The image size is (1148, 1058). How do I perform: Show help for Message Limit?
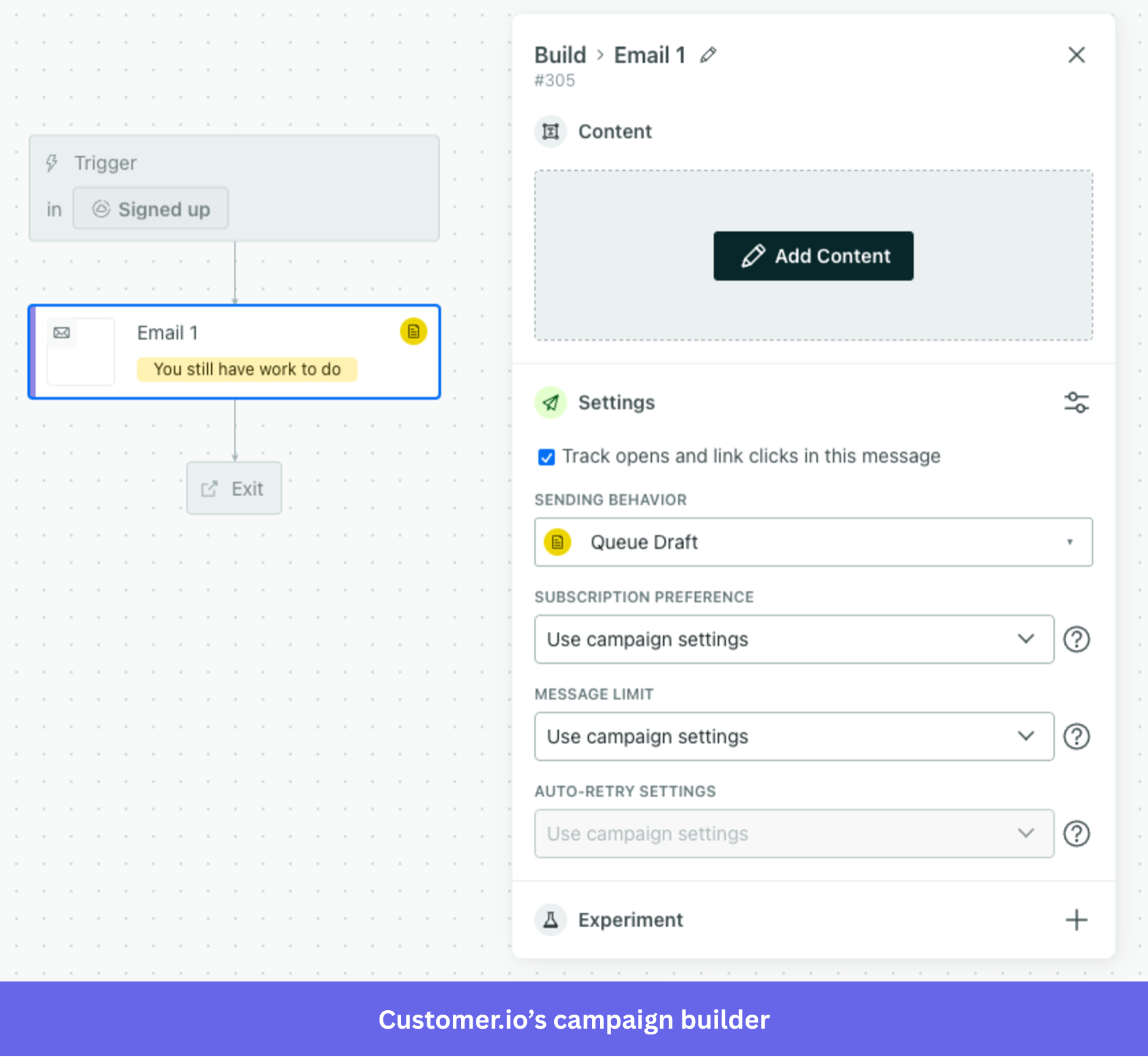[x=1077, y=737]
